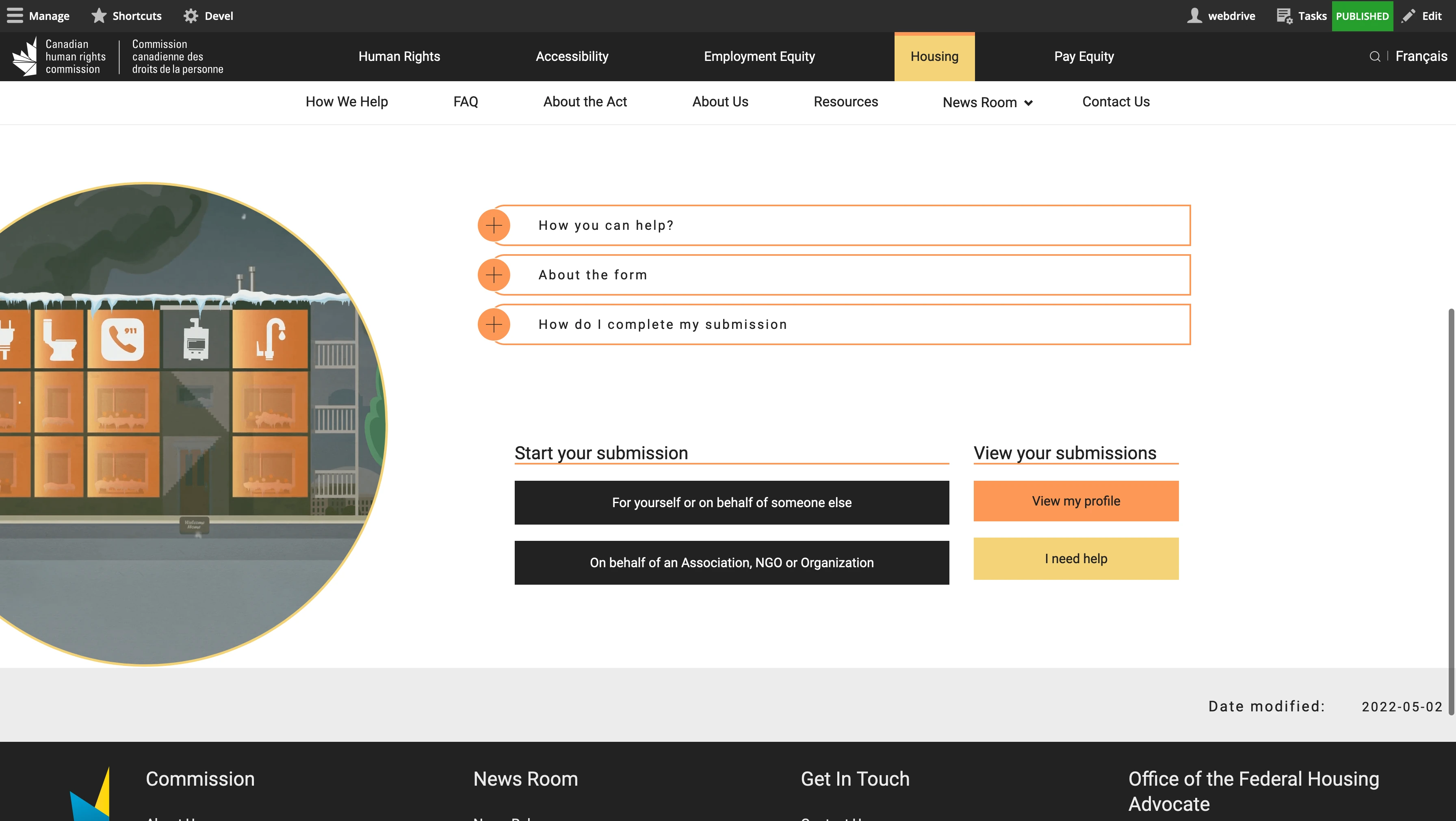Viewport: 1456px width, 821px height.
Task: Open the Tasks panel
Action: click(x=1300, y=15)
